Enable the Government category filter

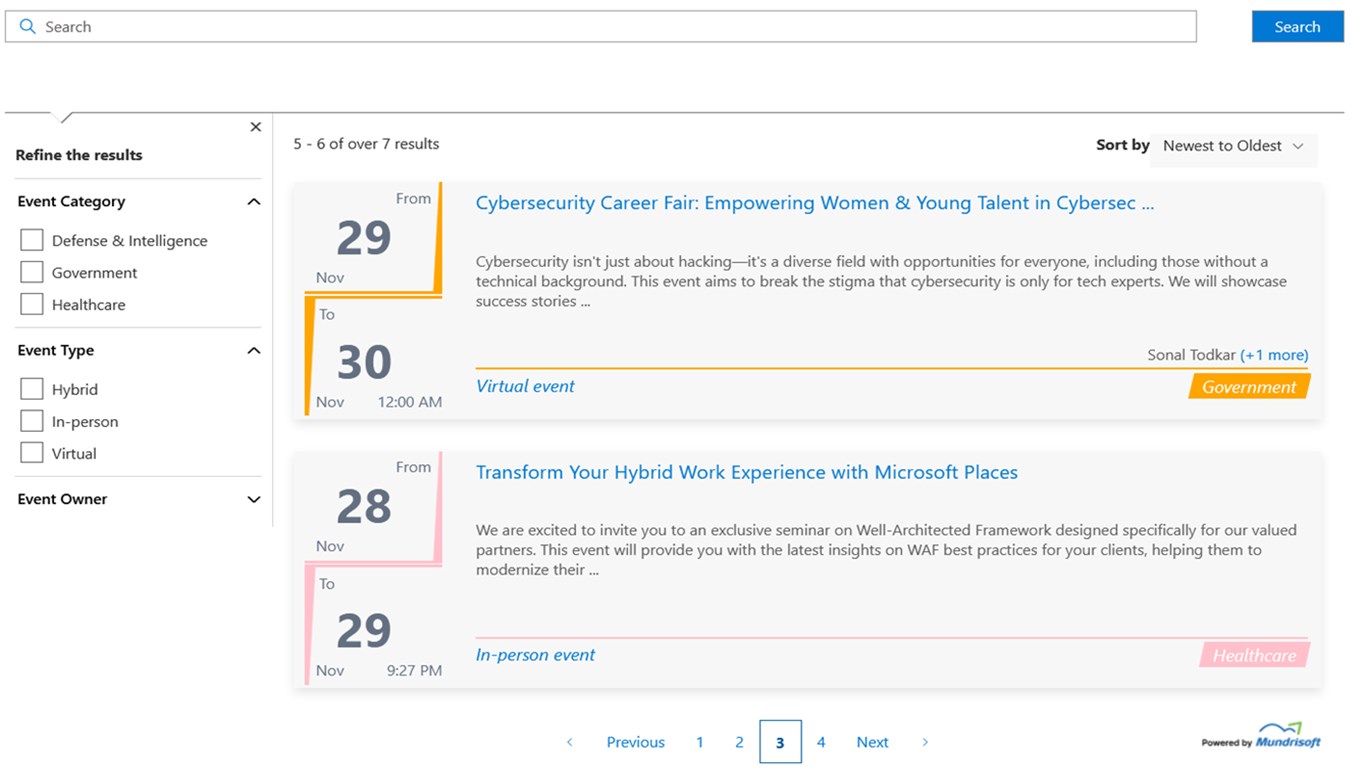[x=32, y=273]
